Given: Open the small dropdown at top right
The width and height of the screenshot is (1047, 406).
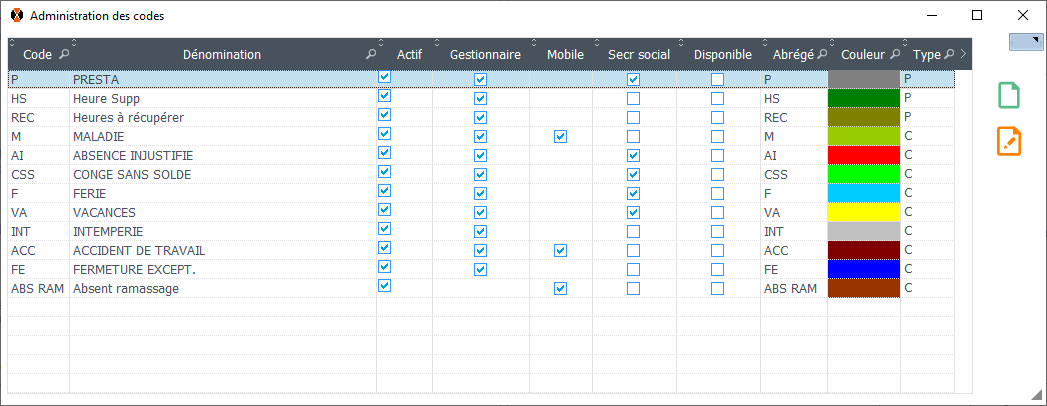Looking at the screenshot, I should click(x=1027, y=40).
